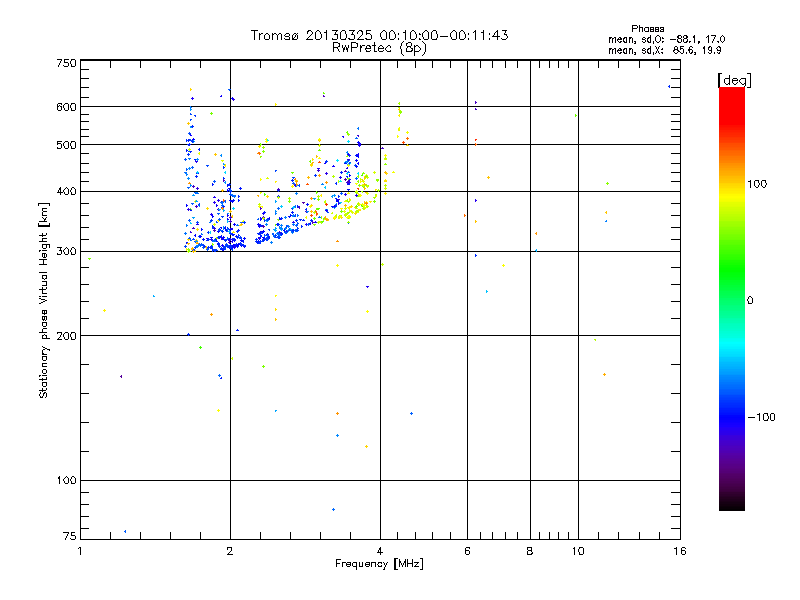Click the frequency axis tick "10"

(578, 551)
